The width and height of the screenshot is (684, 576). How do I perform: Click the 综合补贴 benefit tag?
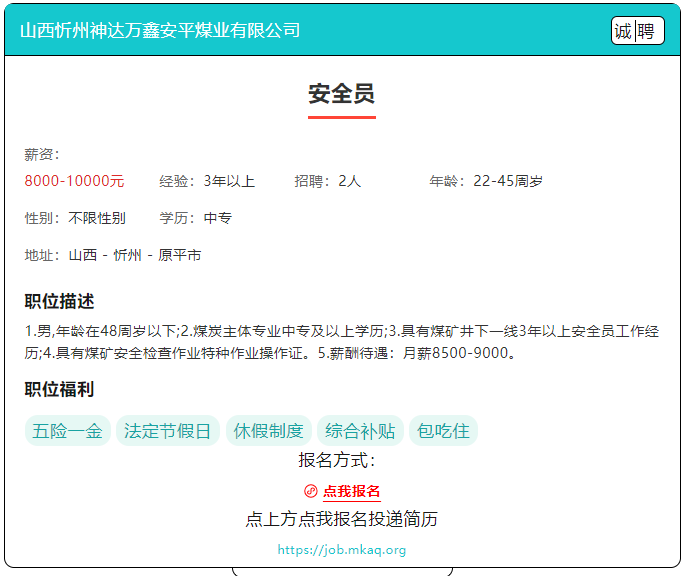360,431
